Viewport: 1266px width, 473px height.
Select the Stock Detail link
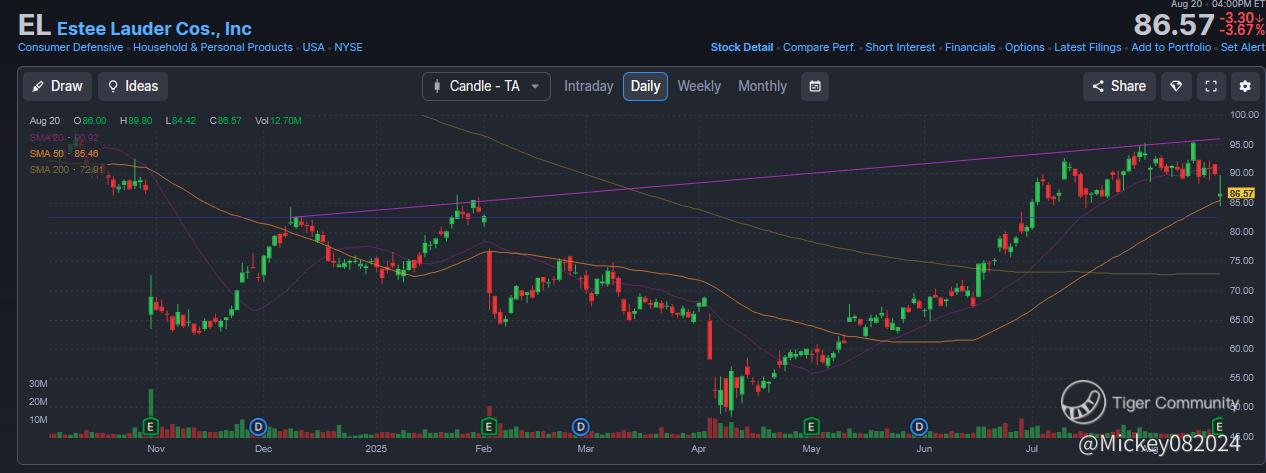tap(742, 47)
